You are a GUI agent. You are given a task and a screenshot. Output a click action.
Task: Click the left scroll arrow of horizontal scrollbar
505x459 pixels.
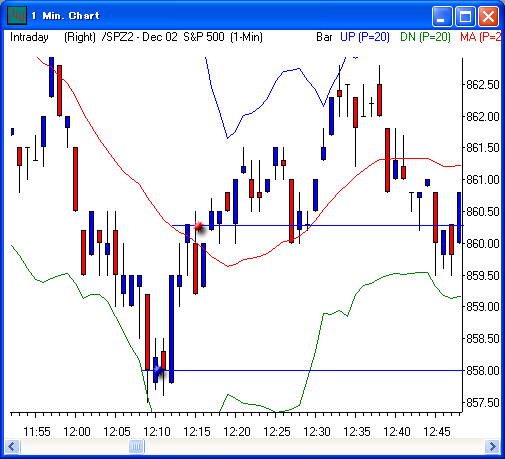point(13,446)
